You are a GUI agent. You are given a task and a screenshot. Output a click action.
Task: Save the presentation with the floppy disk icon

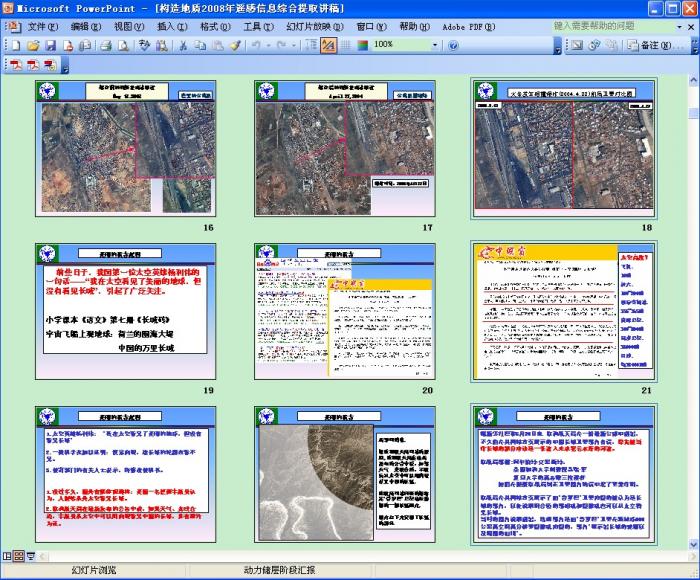50,45
